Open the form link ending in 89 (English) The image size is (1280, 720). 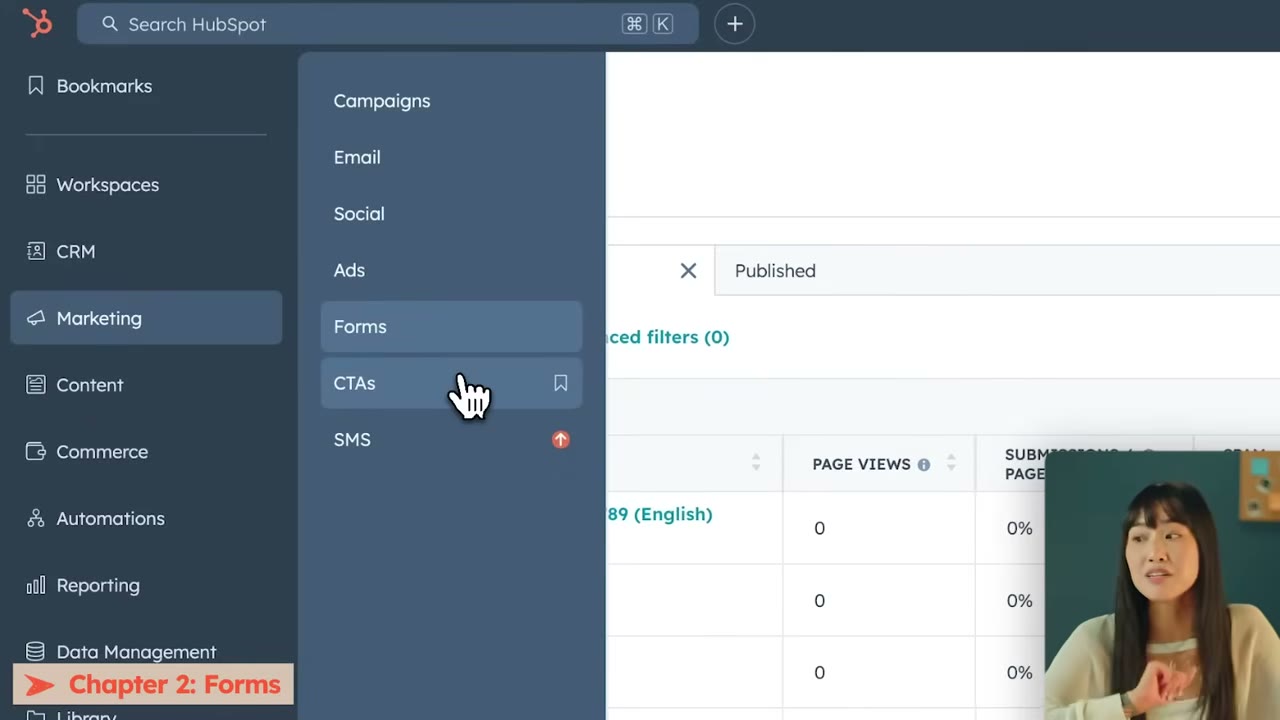(x=660, y=514)
